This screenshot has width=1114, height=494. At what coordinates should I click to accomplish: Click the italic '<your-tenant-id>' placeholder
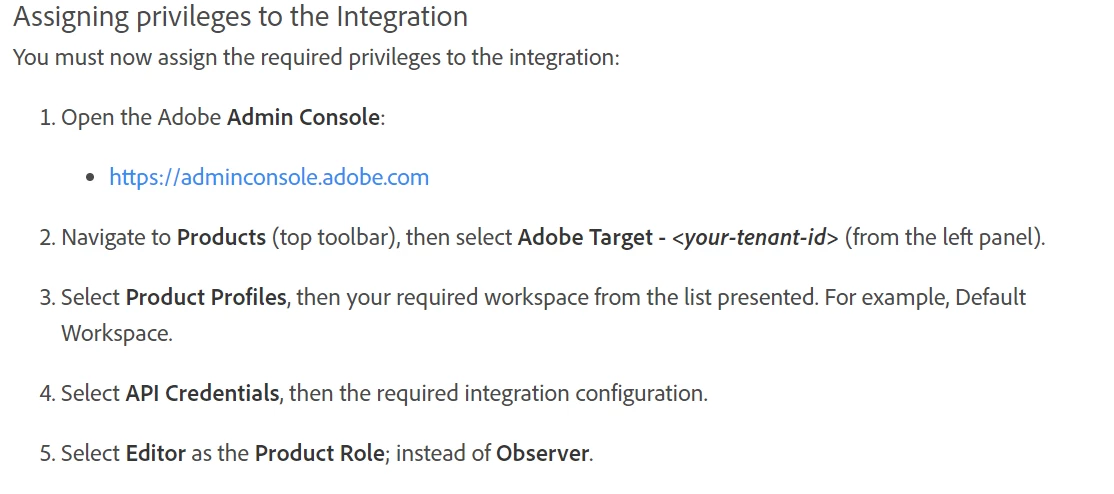tap(755, 237)
